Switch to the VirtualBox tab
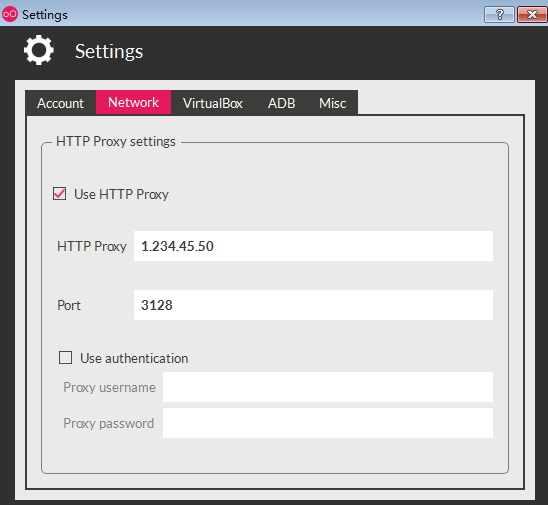The height and width of the screenshot is (505, 548). [x=212, y=103]
